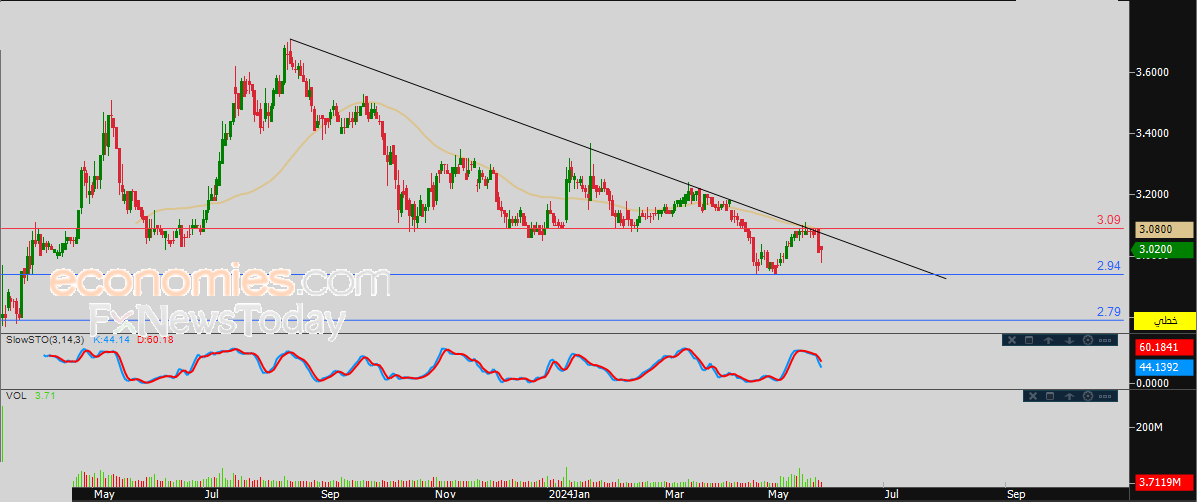Click the yellow Arabic label tag

tap(1164, 320)
